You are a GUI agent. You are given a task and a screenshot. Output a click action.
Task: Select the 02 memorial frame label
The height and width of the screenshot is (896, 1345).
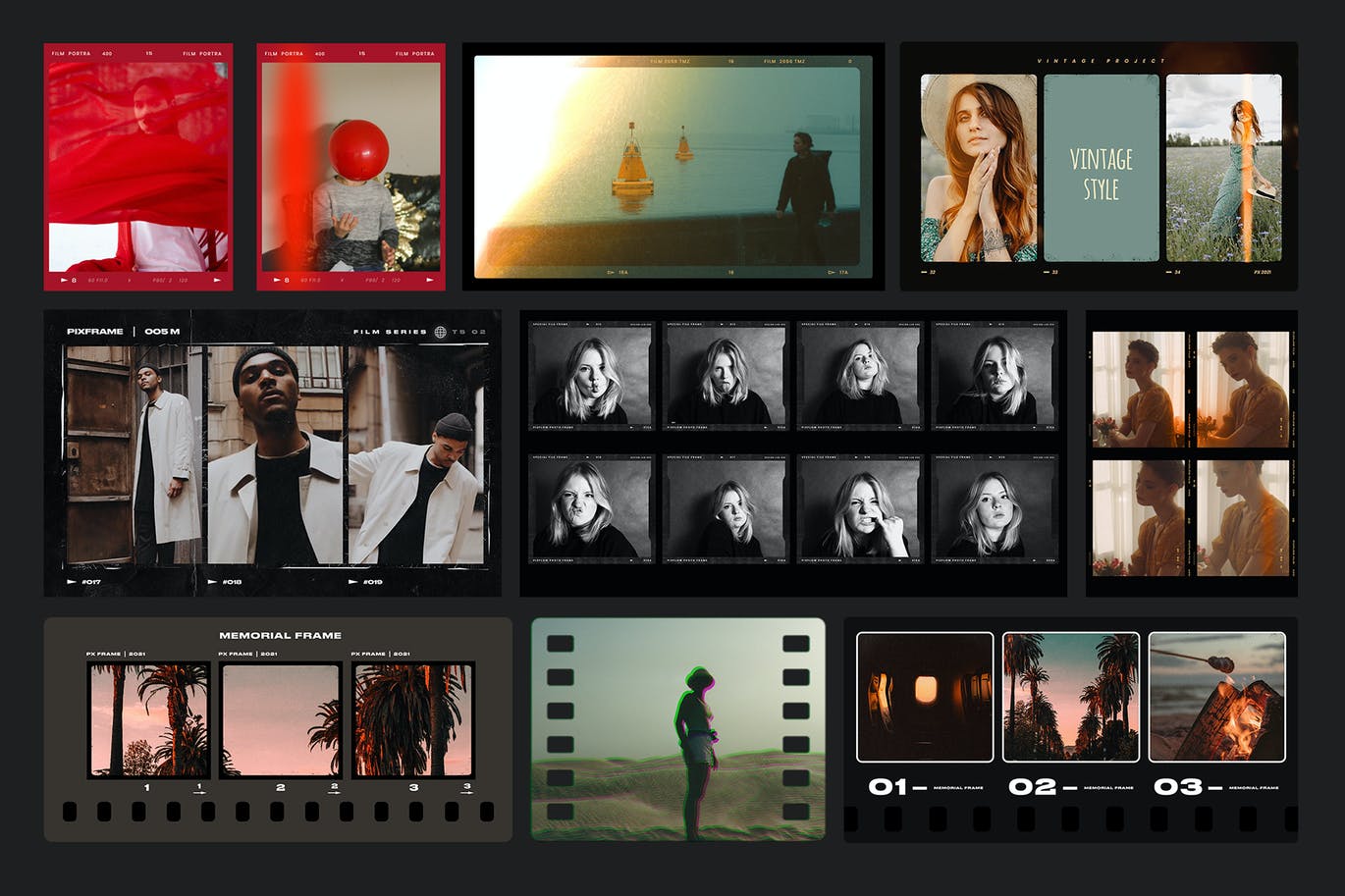click(x=1071, y=787)
